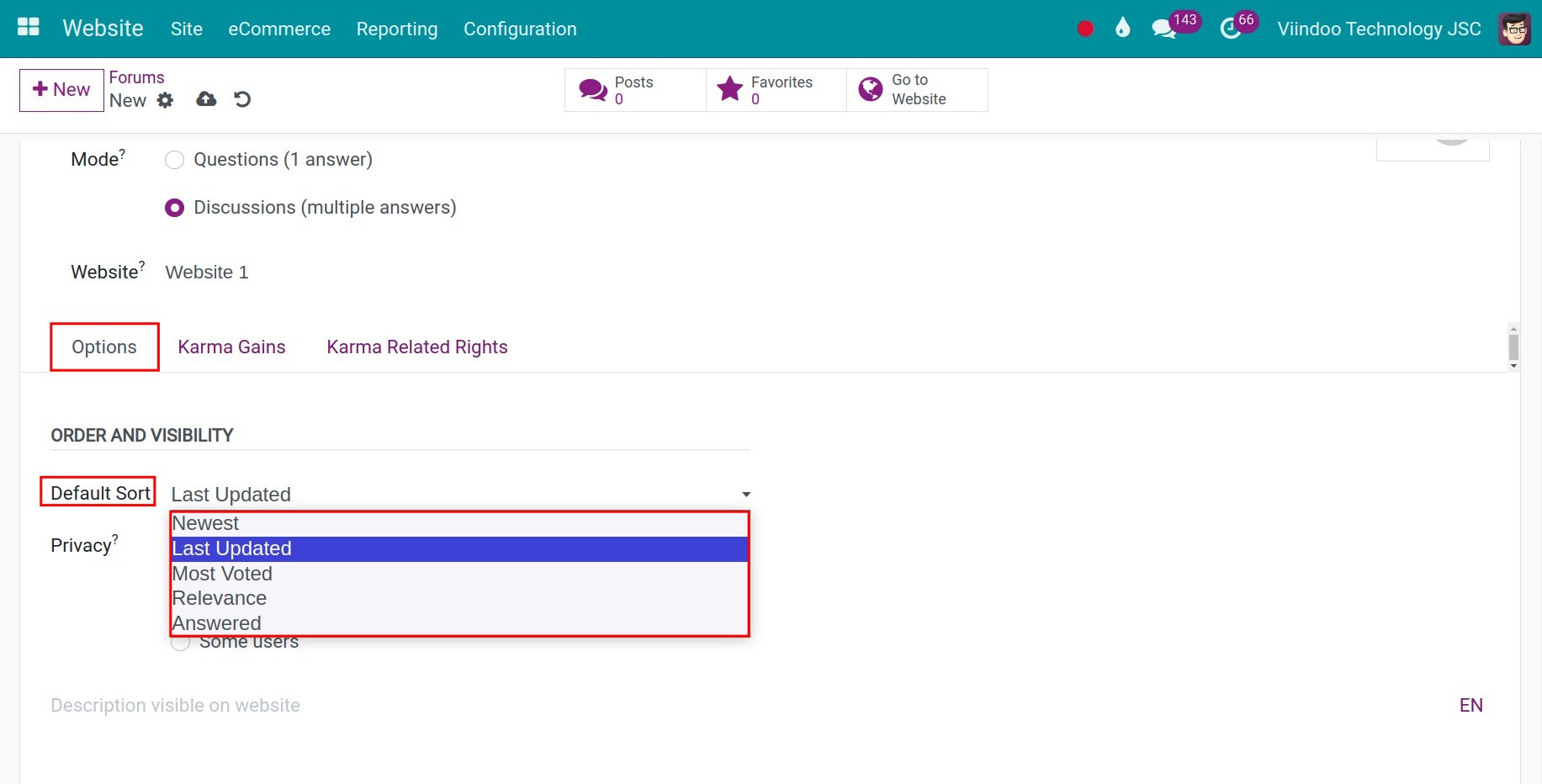This screenshot has width=1542, height=784.
Task: Create a new forum with New button
Action: coord(61,89)
